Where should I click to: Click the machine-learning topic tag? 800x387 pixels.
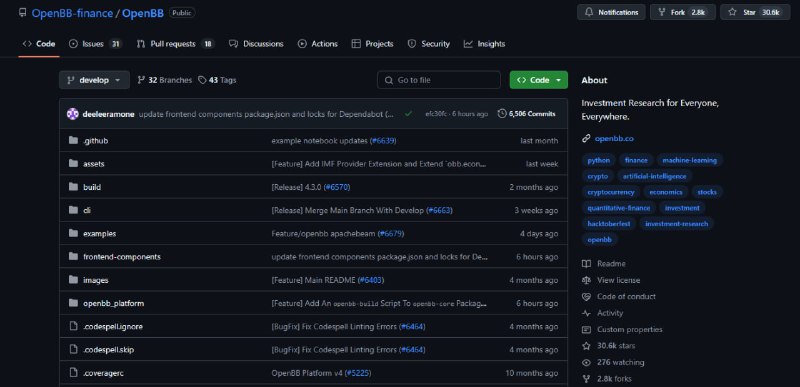click(x=689, y=160)
